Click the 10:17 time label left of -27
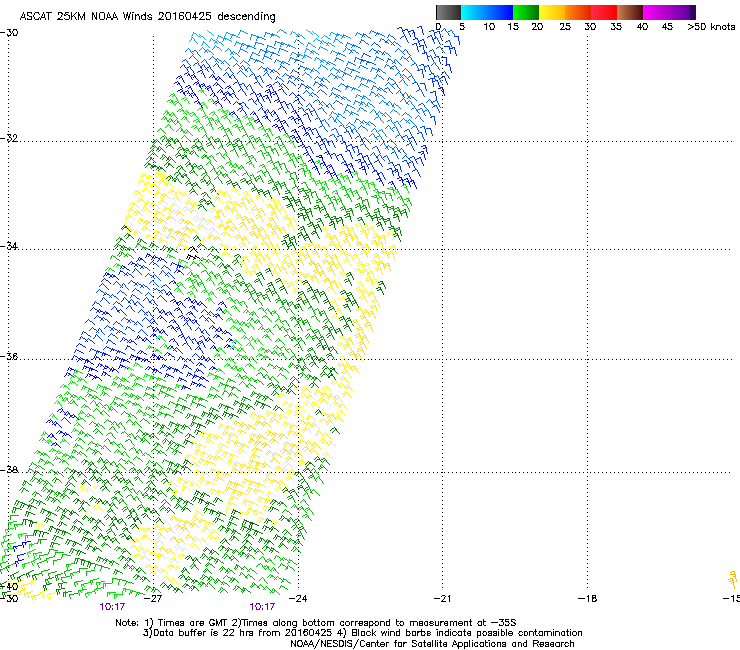The image size is (740, 650). pyautogui.click(x=112, y=607)
